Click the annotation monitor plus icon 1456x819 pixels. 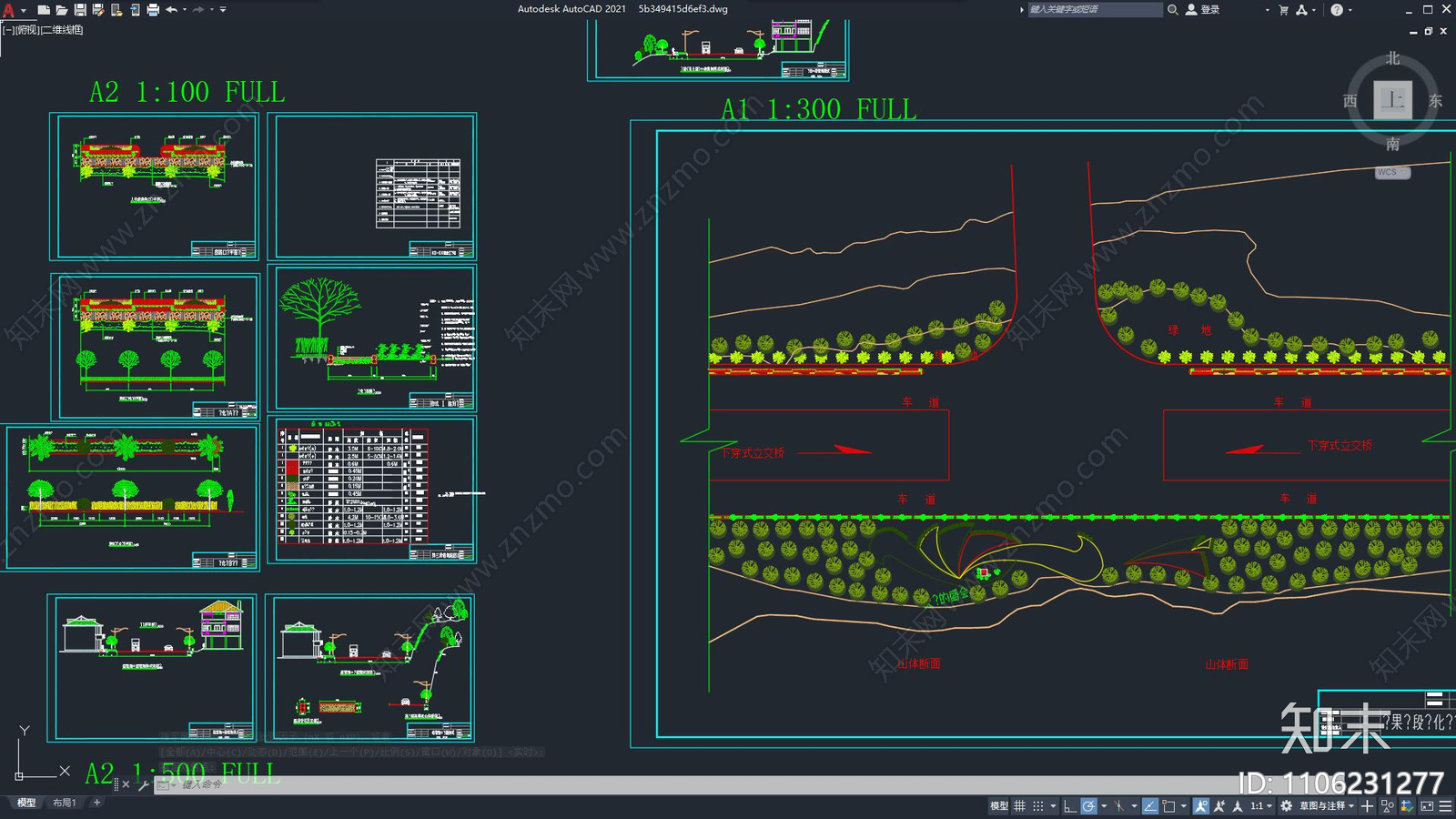click(x=1367, y=806)
